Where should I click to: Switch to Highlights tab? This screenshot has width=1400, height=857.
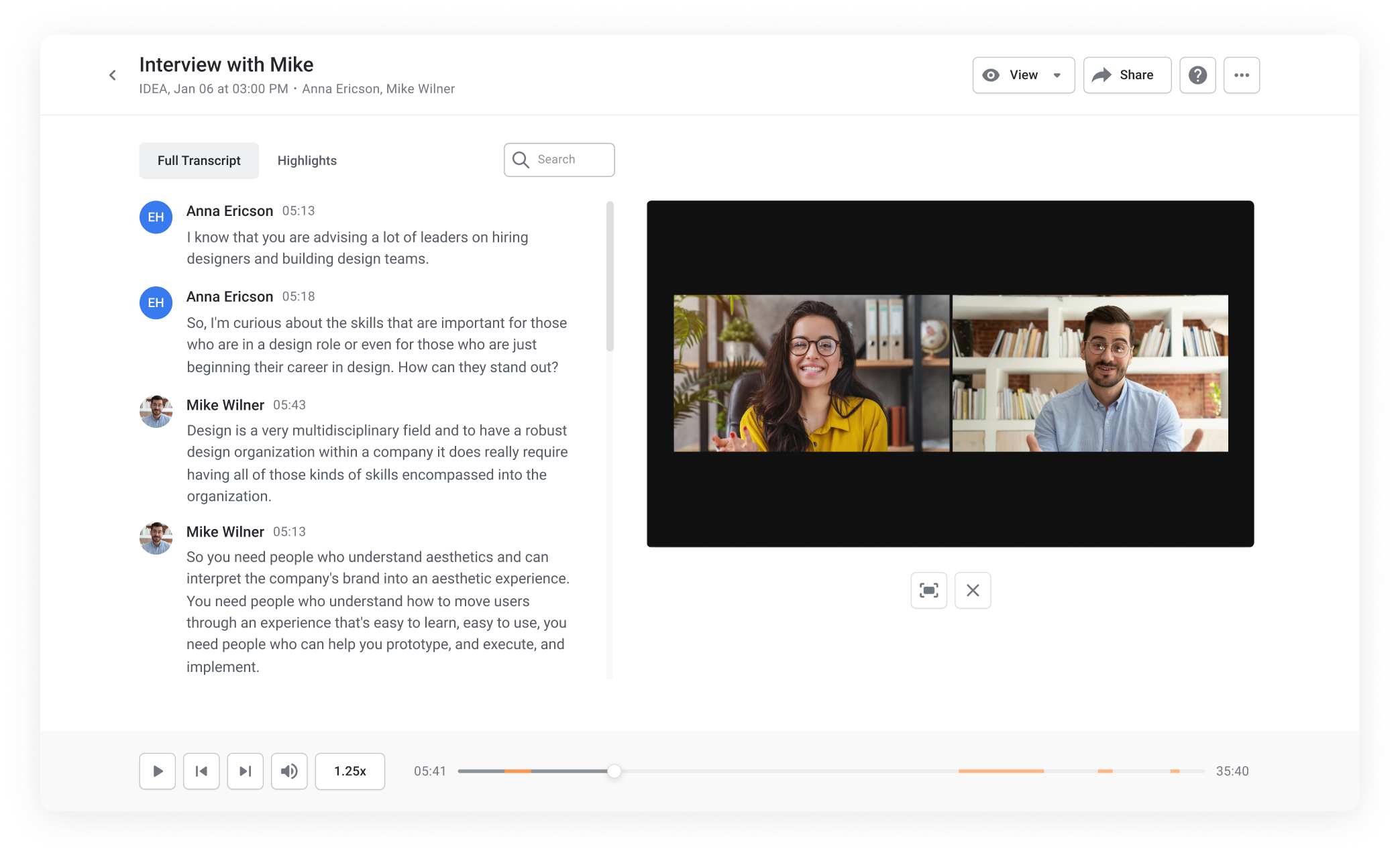pos(306,159)
